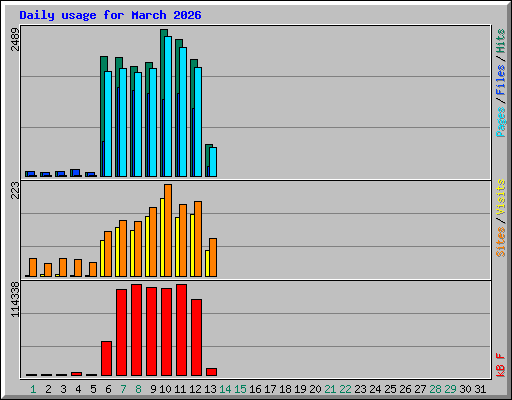The image size is (512, 400).
Task: Click the red KB bar for day 8
Action: [137, 330]
